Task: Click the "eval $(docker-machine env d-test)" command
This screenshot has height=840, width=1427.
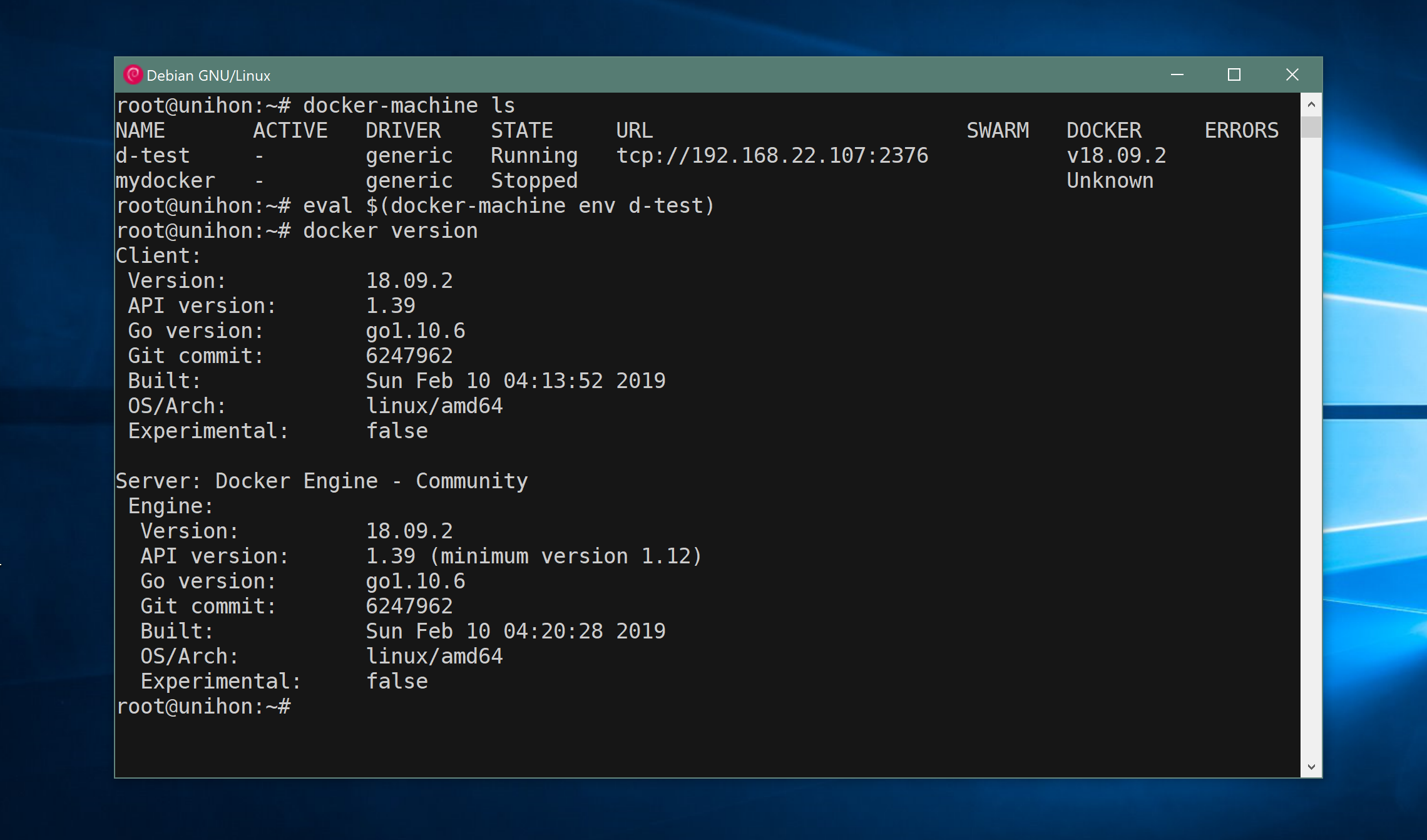Action: [x=508, y=206]
